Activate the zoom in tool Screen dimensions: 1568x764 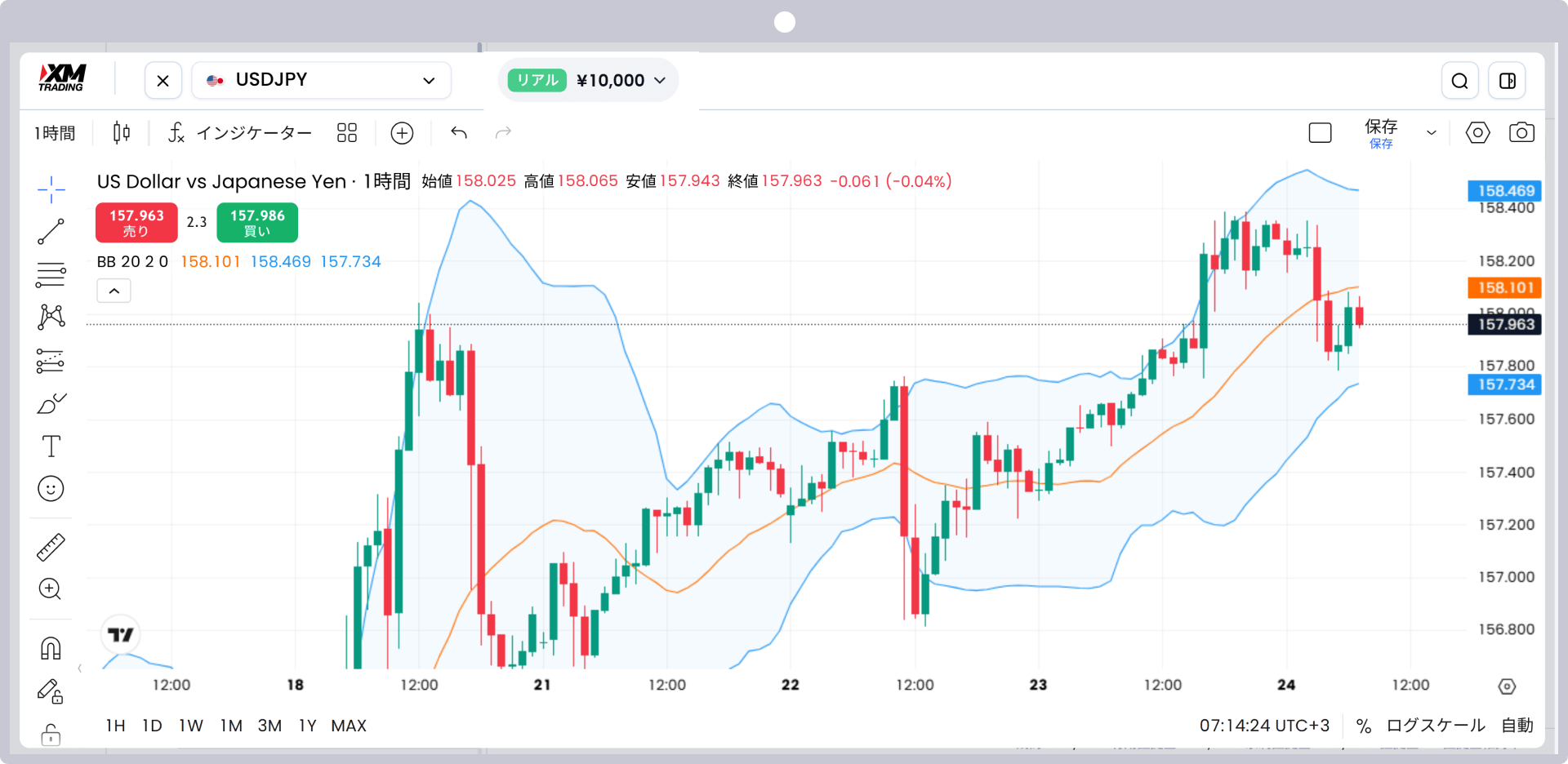pyautogui.click(x=51, y=589)
